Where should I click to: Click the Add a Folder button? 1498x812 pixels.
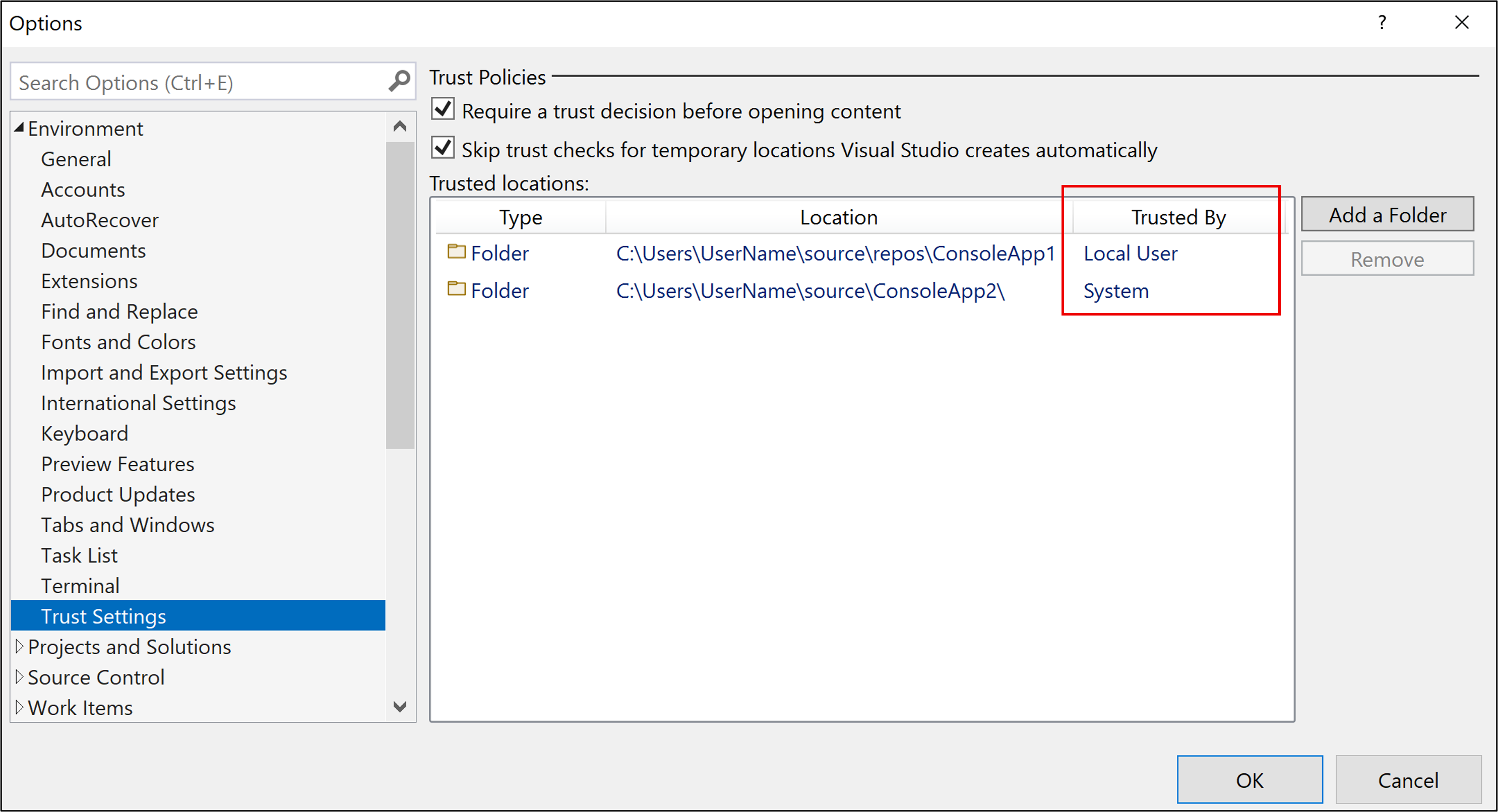point(1388,213)
